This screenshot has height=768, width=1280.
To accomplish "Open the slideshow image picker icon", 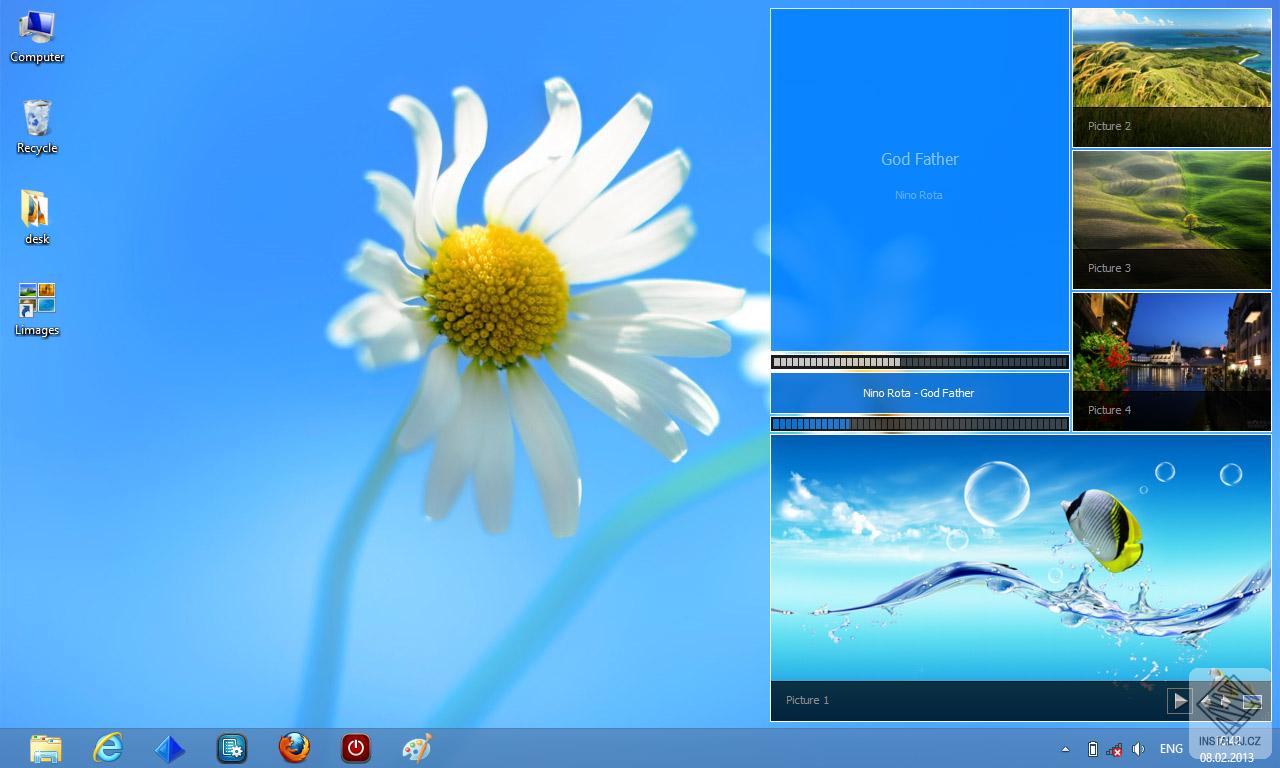I will click(1252, 701).
